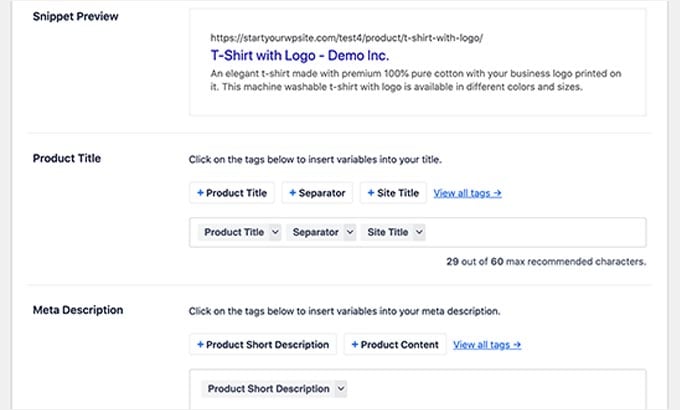Viewport: 680px width, 410px height.
Task: Open View all tags link under Meta Description
Action: (x=487, y=344)
